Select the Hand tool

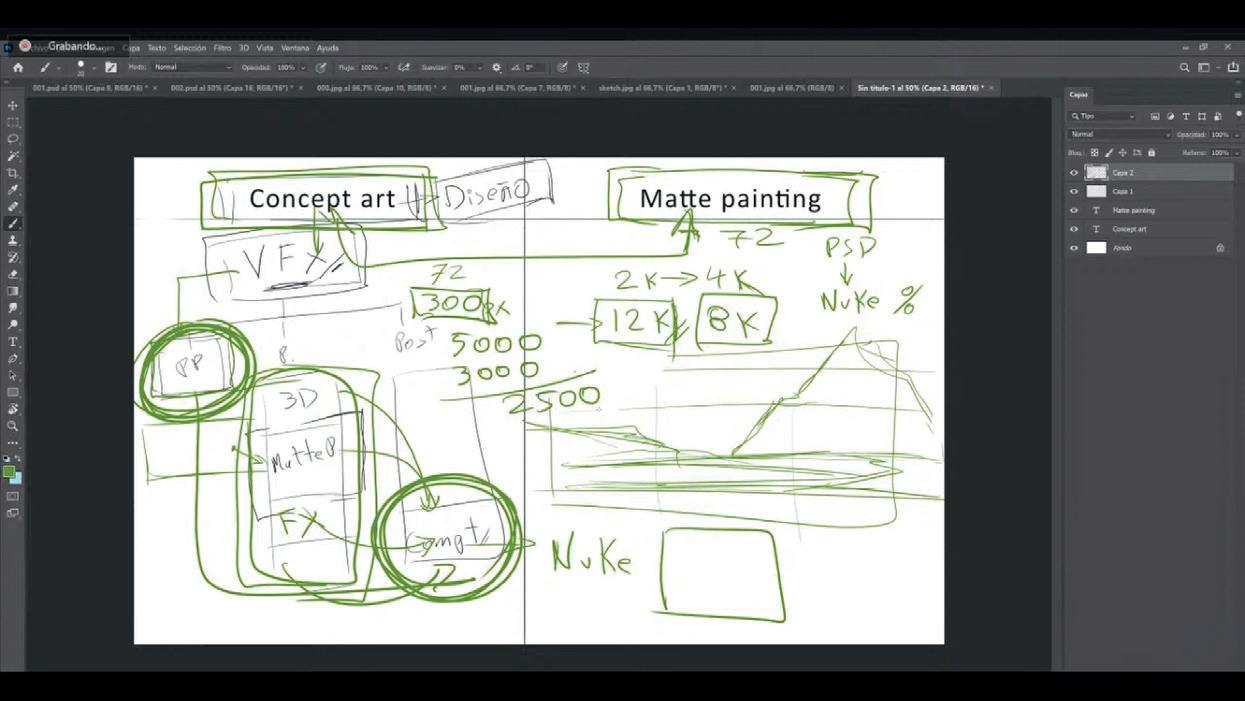pyautogui.click(x=13, y=409)
